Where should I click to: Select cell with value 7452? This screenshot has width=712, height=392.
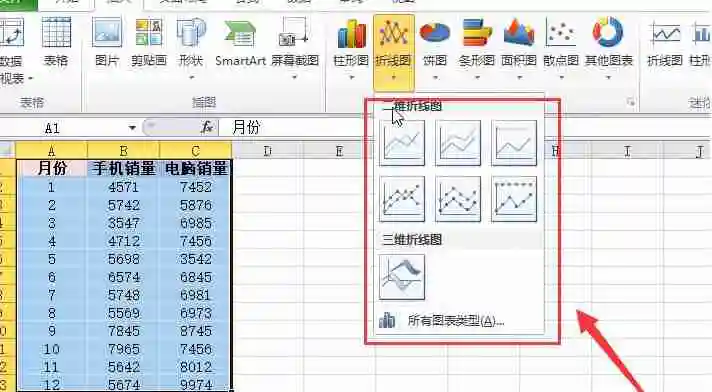(196, 187)
